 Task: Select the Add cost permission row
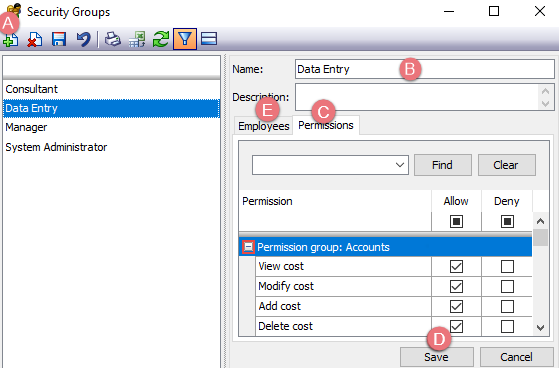(343, 306)
